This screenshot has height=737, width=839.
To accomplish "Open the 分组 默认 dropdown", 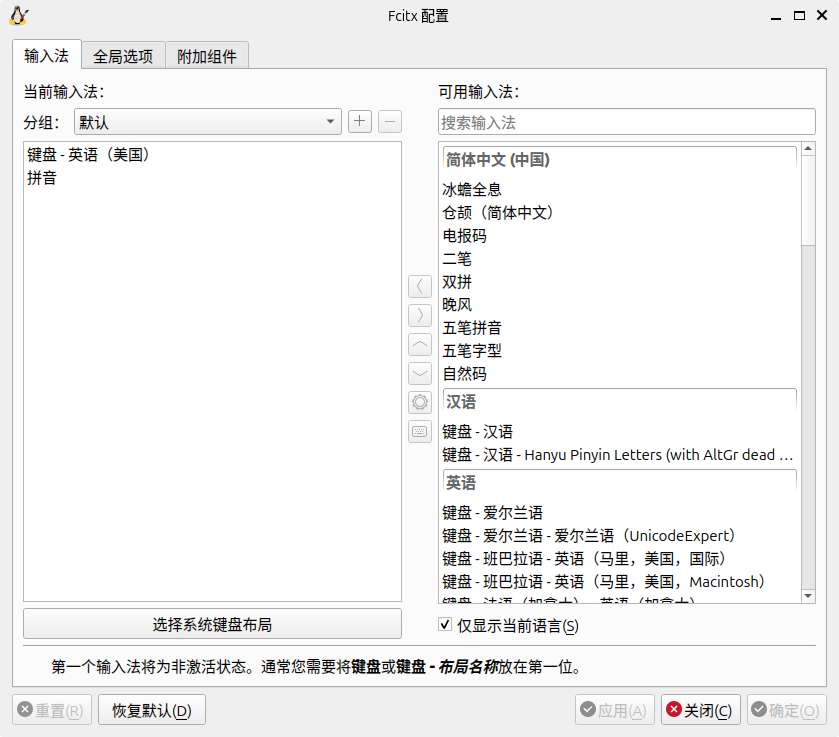I will [x=208, y=122].
